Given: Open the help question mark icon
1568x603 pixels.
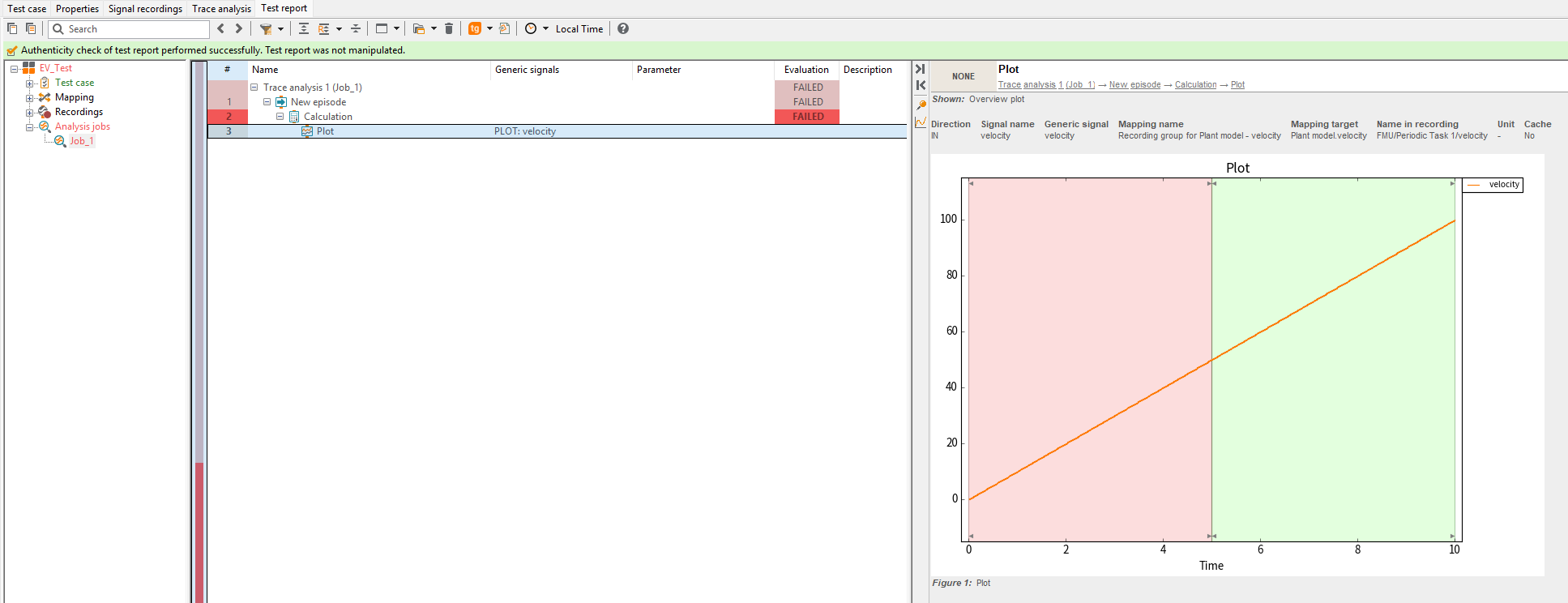Looking at the screenshot, I should coord(623,28).
